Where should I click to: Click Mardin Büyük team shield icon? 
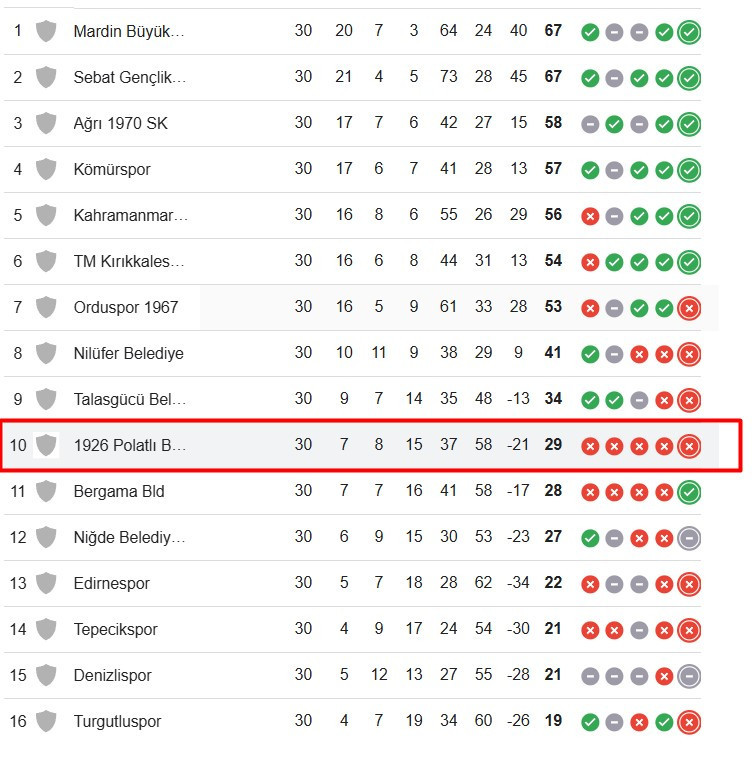pyautogui.click(x=46, y=31)
